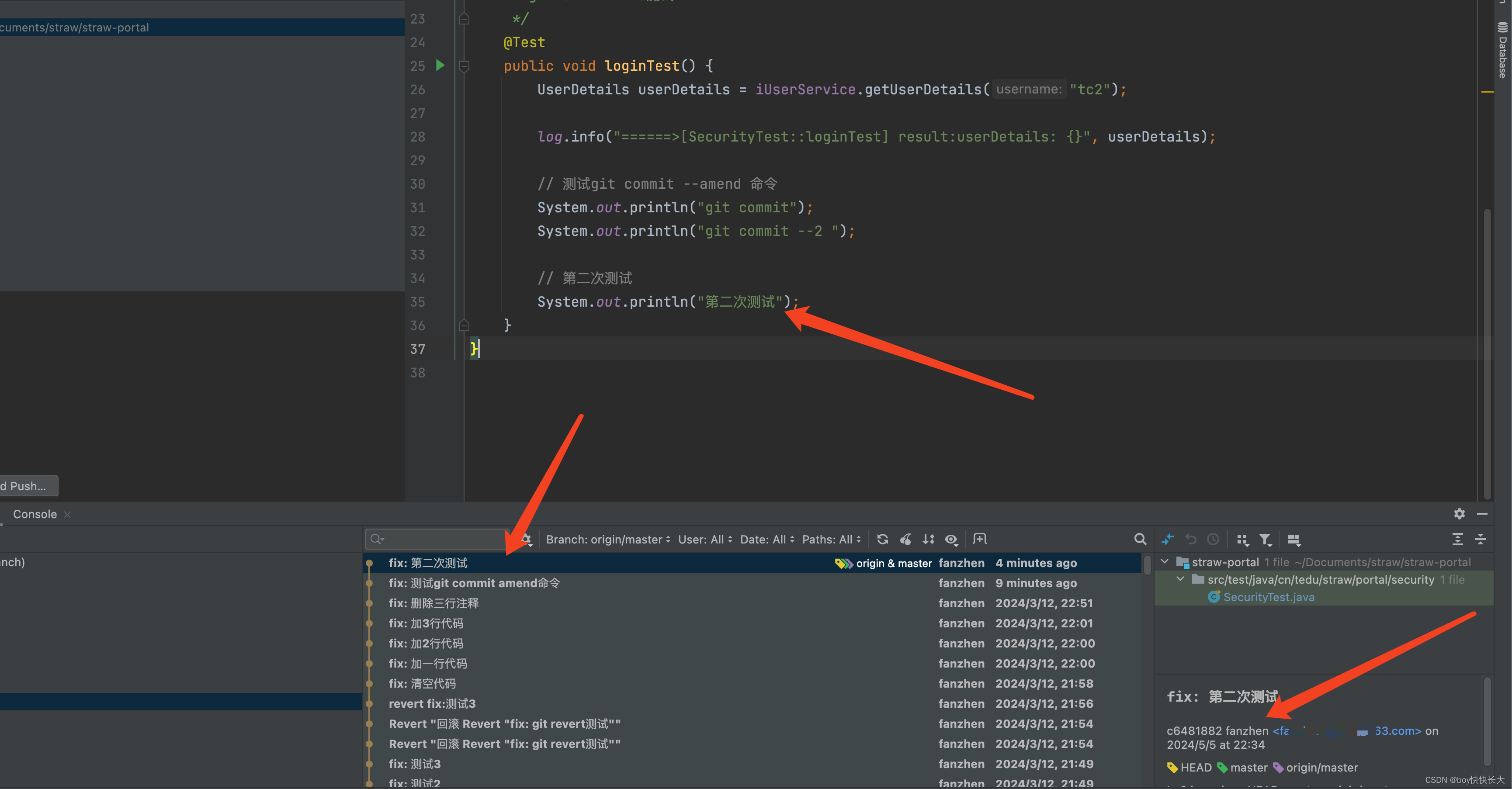Click the gear icon next to log search field
The image size is (1512, 789).
527,539
